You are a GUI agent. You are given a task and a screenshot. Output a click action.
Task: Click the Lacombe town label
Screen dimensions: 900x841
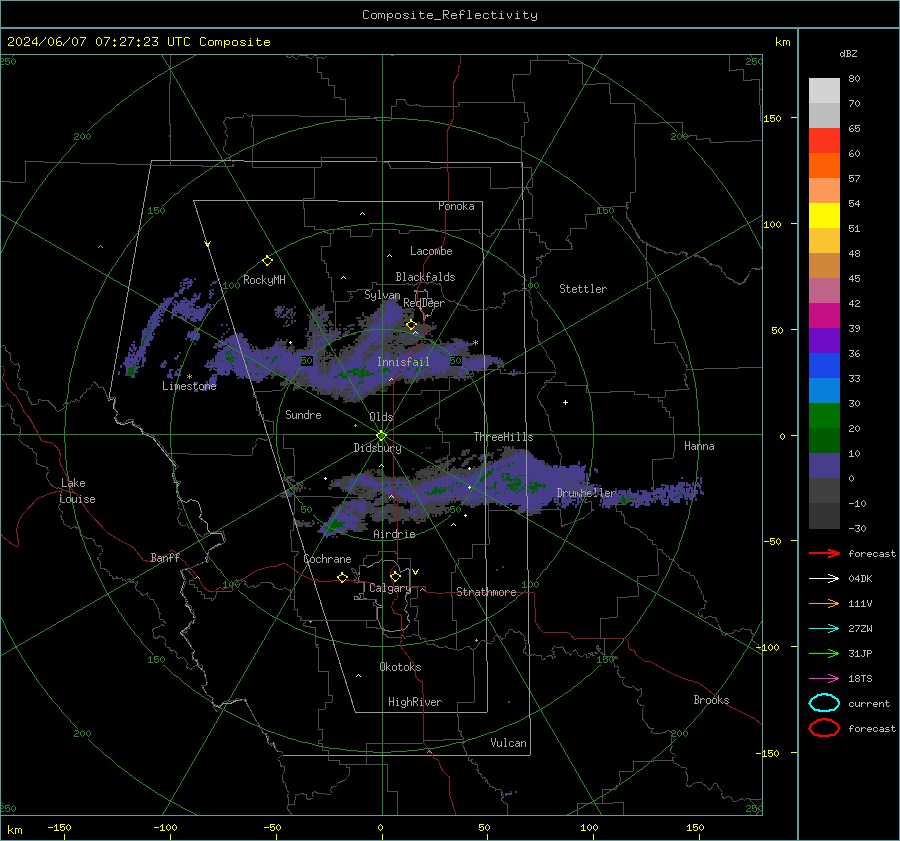pyautogui.click(x=431, y=251)
